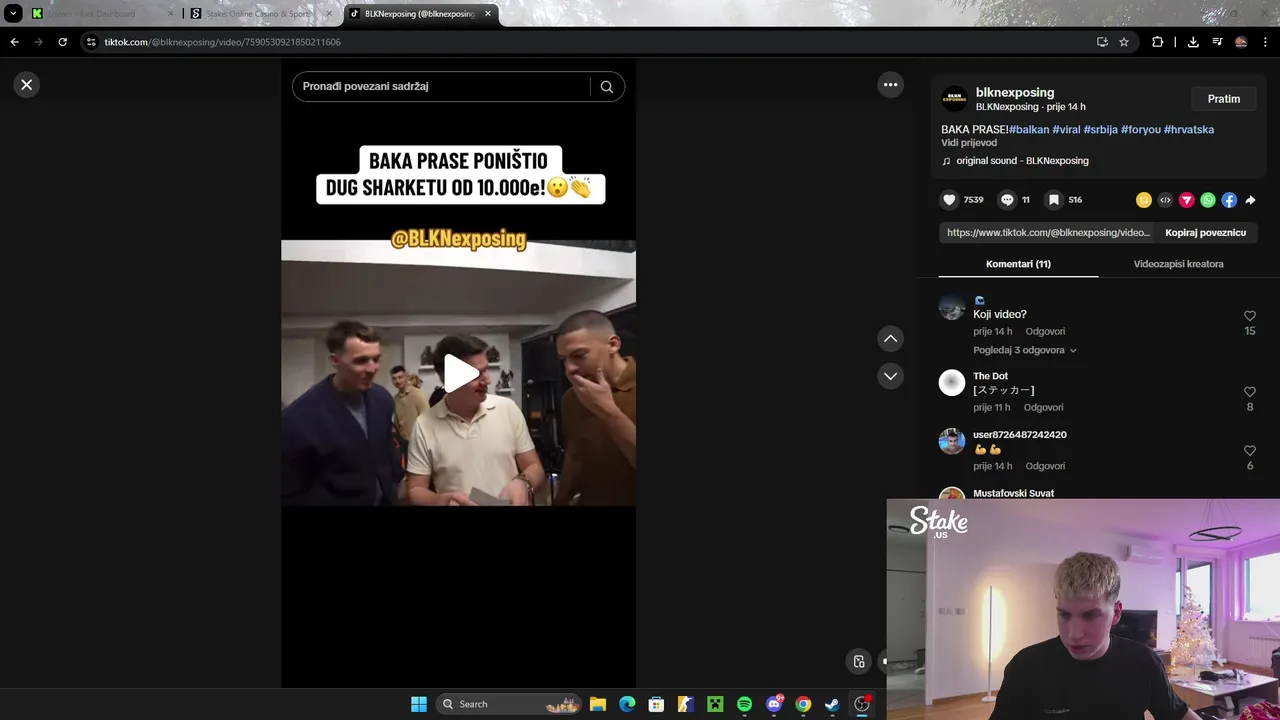Go to previous video with up arrow

point(891,339)
